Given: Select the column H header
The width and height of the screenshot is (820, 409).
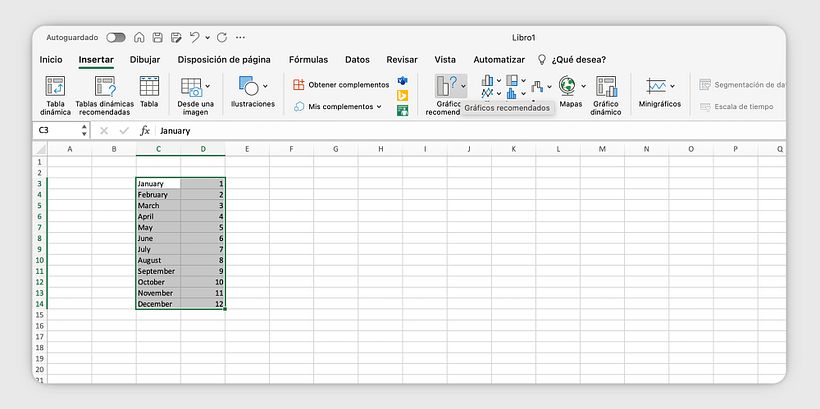Looking at the screenshot, I should pyautogui.click(x=380, y=149).
